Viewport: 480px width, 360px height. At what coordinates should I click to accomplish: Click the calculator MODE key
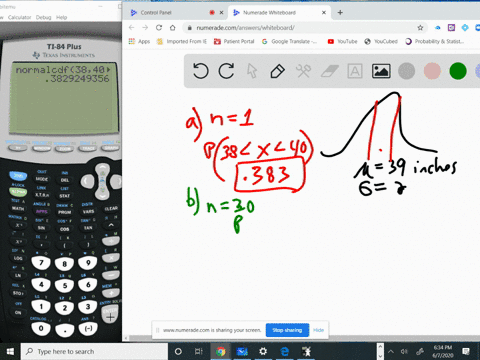coord(42,179)
